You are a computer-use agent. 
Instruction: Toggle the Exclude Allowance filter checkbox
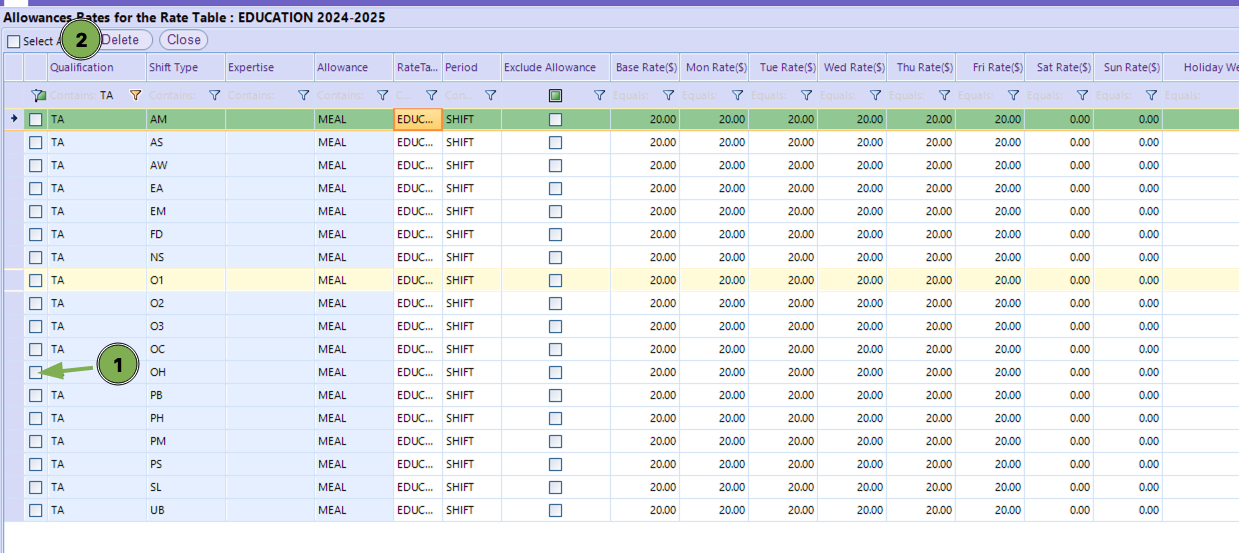click(x=555, y=96)
